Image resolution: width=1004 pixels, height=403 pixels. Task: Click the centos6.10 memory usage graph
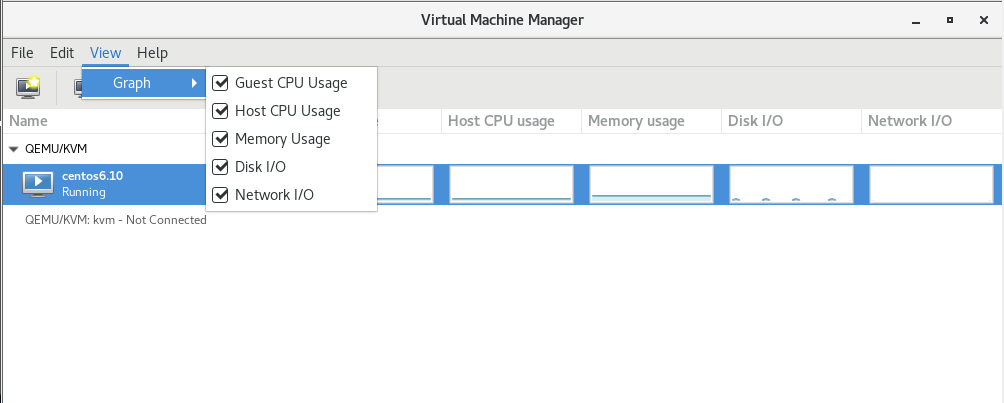tap(651, 184)
